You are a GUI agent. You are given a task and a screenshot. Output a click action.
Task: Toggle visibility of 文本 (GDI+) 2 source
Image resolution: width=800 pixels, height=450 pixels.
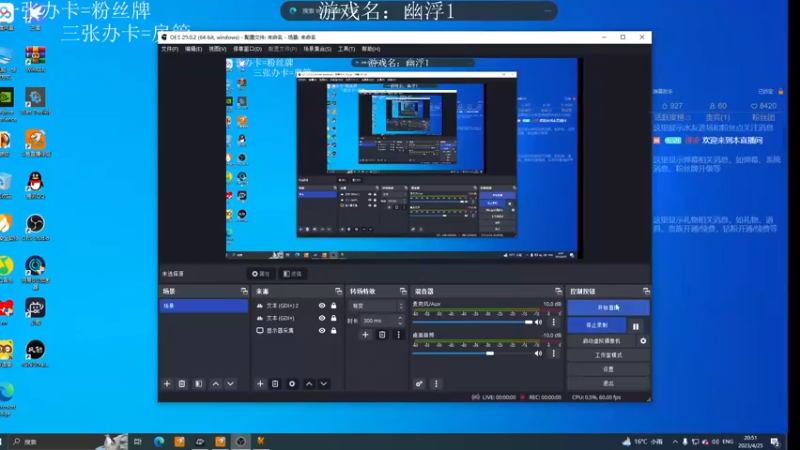click(322, 306)
